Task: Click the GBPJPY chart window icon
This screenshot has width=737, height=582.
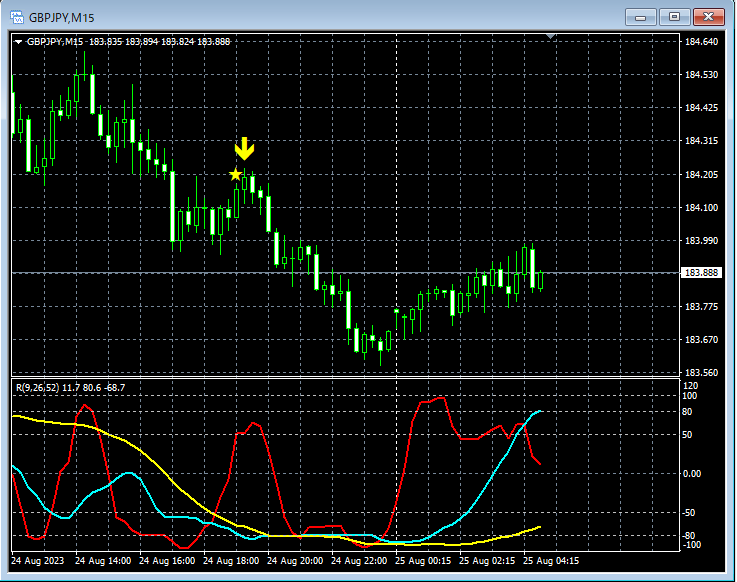Action: (16, 17)
